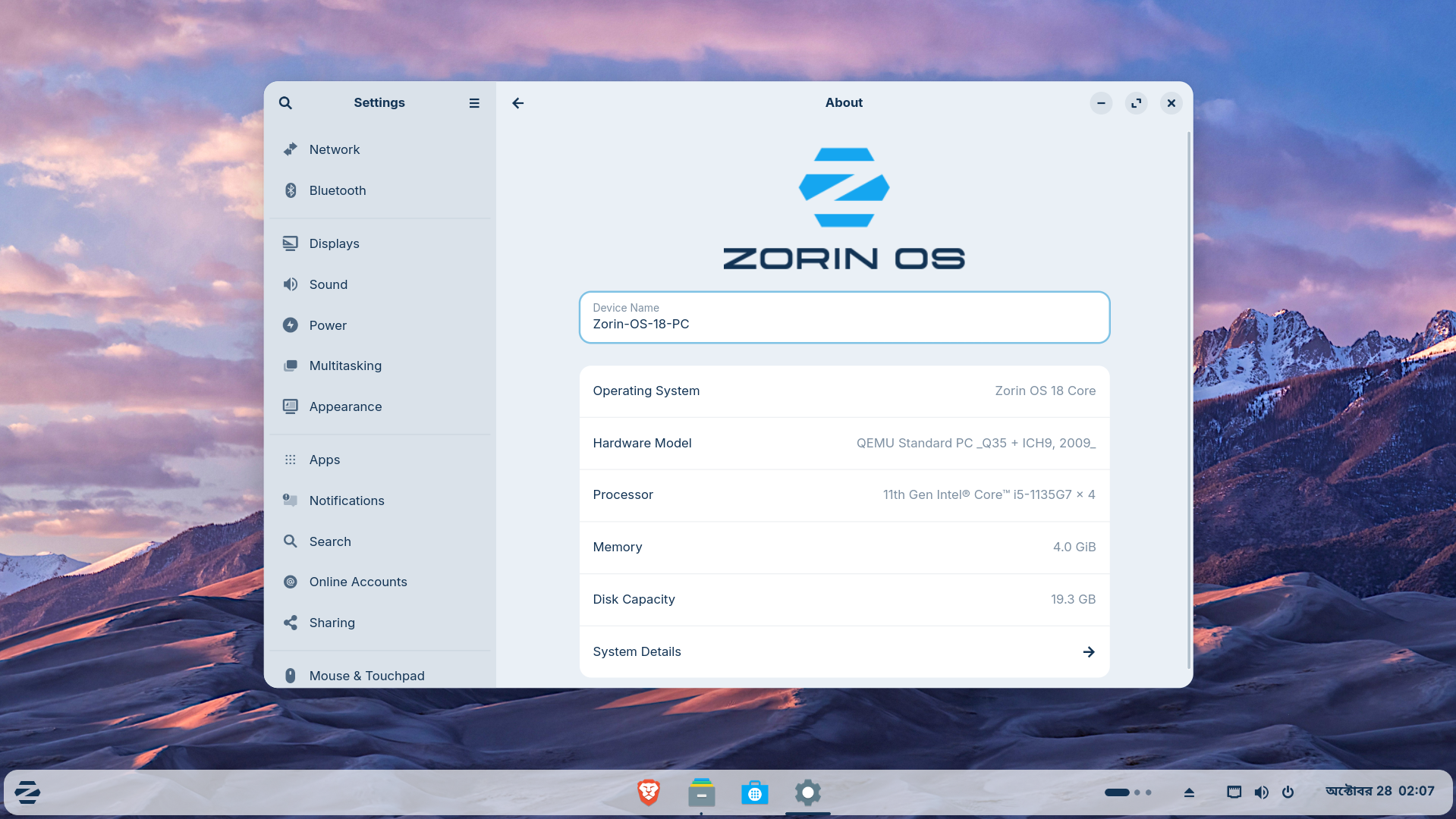Select Multitasking in the sidebar
Image resolution: width=1456 pixels, height=819 pixels.
point(380,366)
